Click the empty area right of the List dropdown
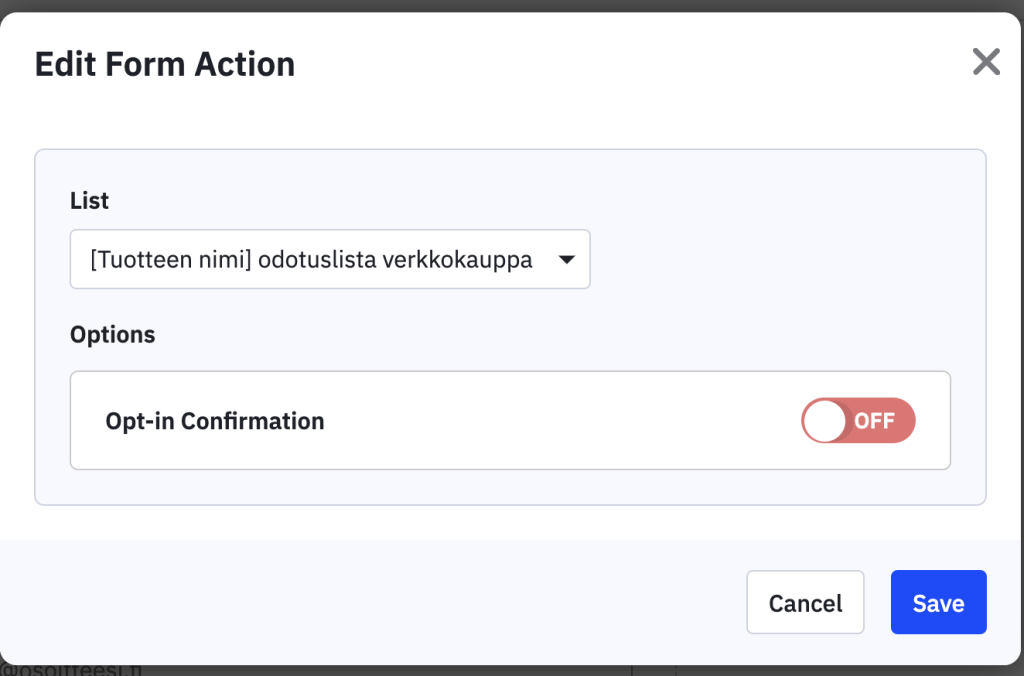Image resolution: width=1024 pixels, height=676 pixels. tap(780, 260)
